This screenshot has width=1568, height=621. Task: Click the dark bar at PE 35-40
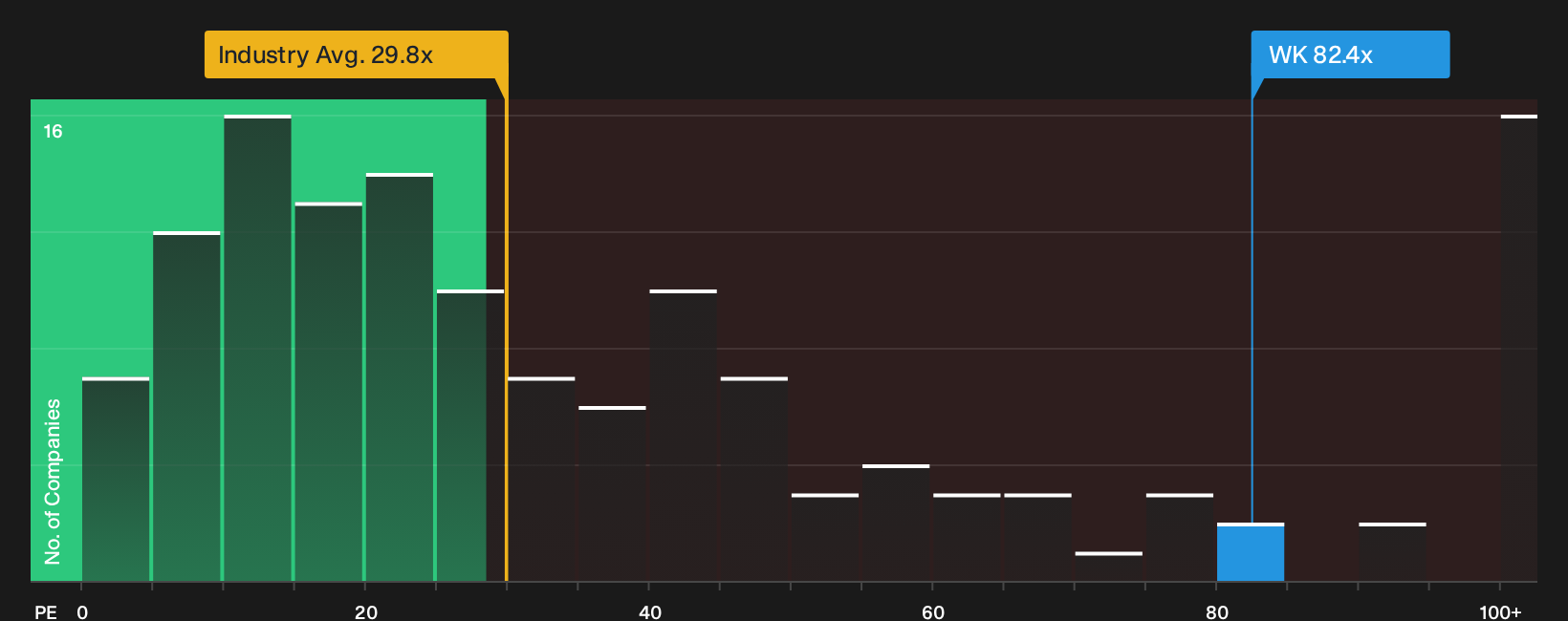pyautogui.click(x=612, y=493)
